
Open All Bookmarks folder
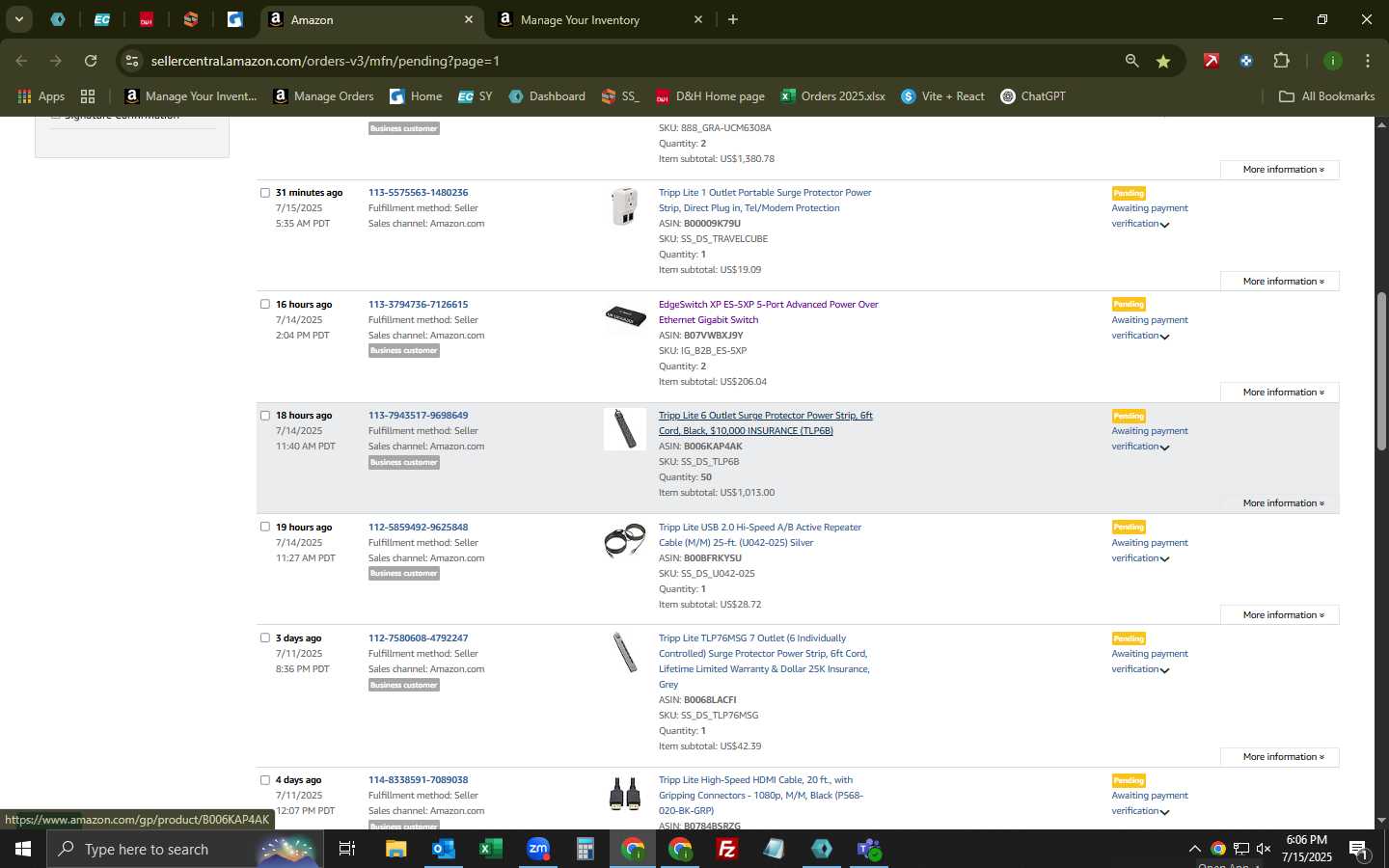coord(1326,96)
